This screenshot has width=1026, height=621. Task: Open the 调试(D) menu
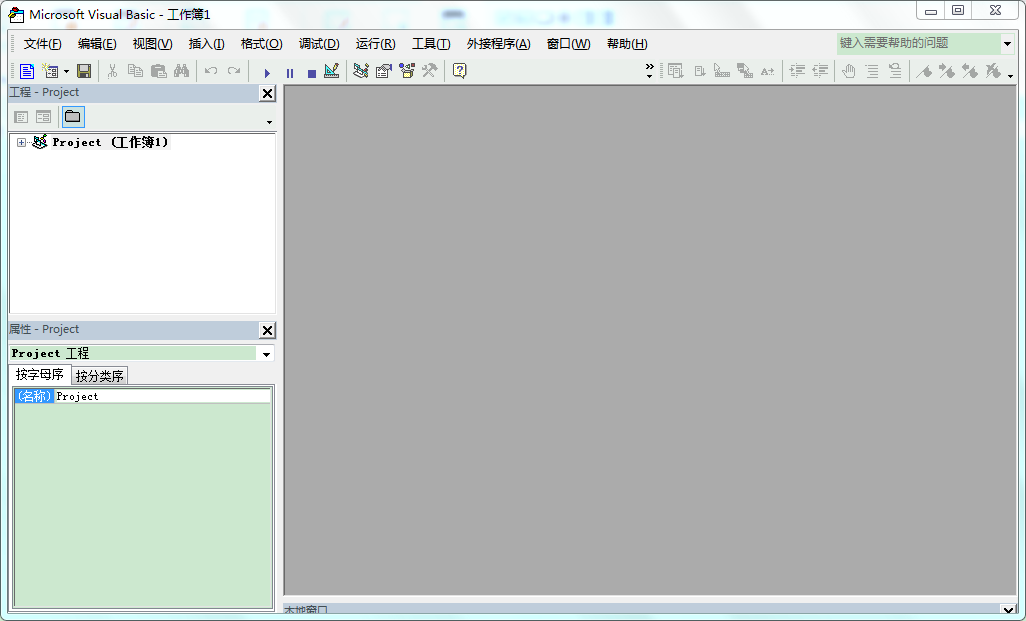point(319,44)
